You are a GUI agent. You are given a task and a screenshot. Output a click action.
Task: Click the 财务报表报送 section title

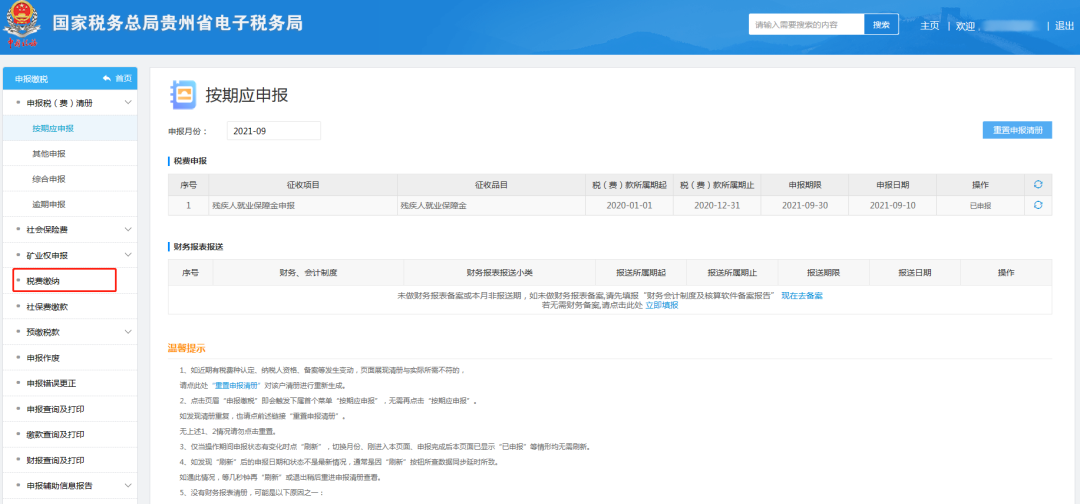pos(198,246)
